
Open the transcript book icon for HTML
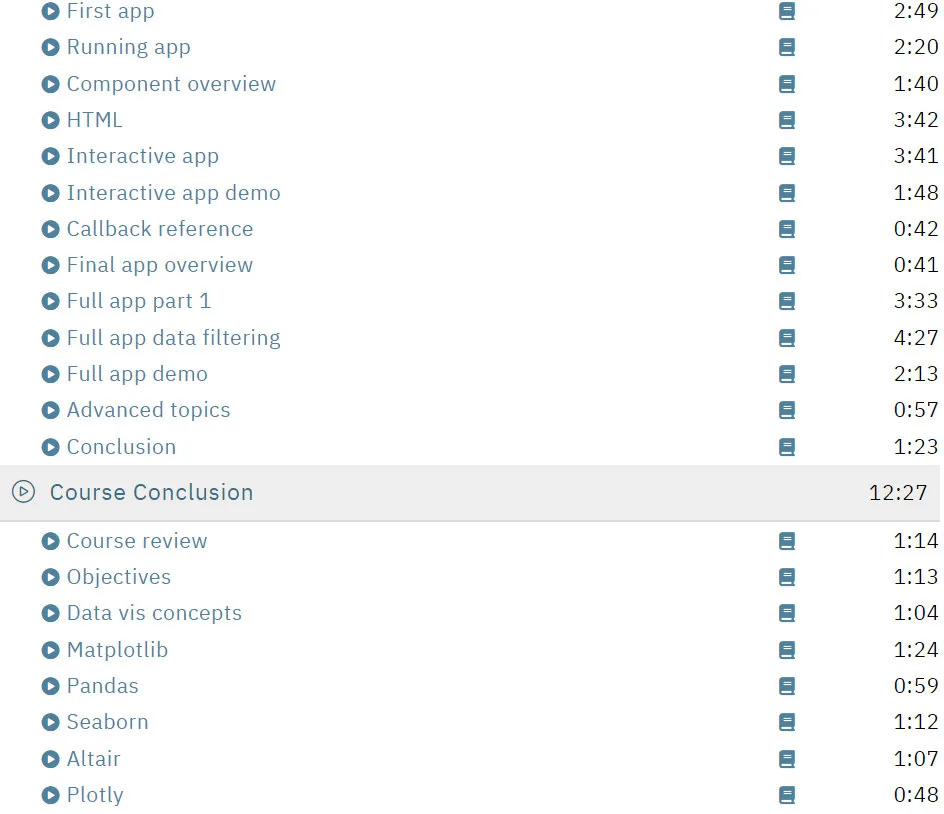point(787,120)
